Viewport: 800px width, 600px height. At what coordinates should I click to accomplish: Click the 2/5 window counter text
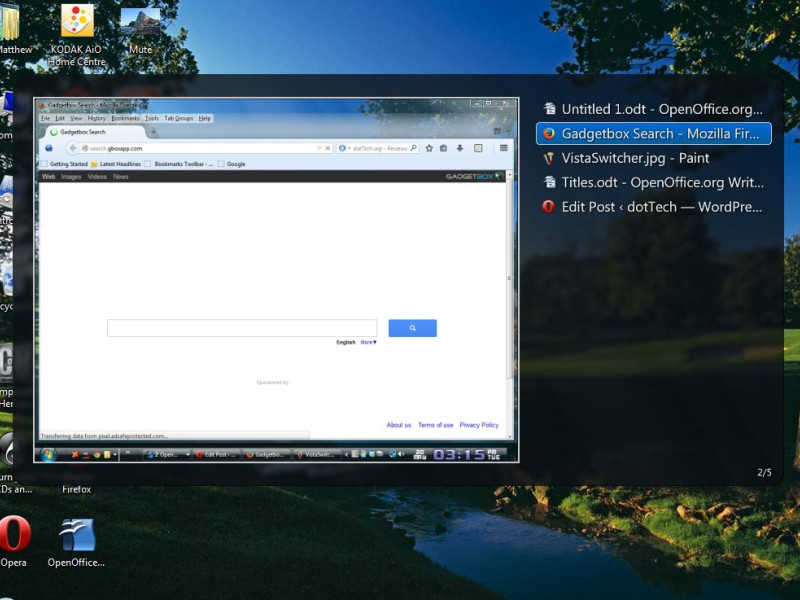[764, 473]
